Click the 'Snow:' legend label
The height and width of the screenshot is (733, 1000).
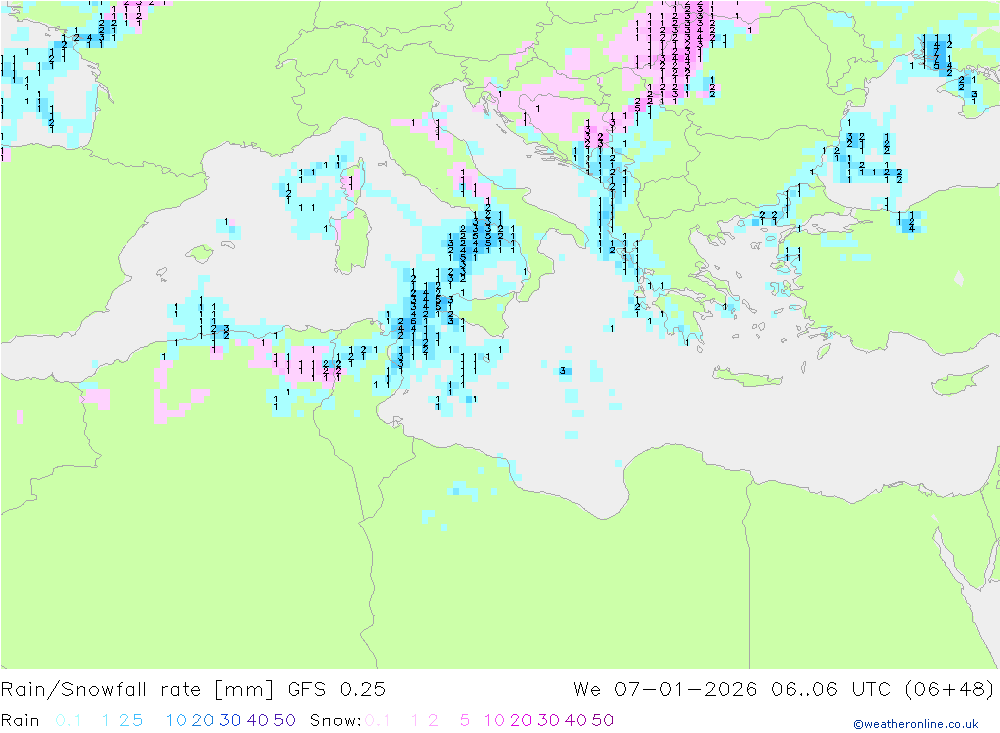click(x=335, y=720)
